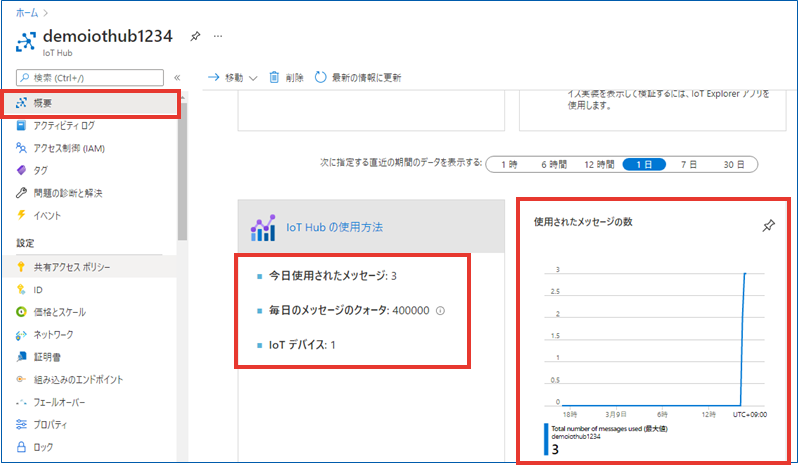Click the 価格とスケール circle icon
This screenshot has width=798, height=465.
pos(21,312)
